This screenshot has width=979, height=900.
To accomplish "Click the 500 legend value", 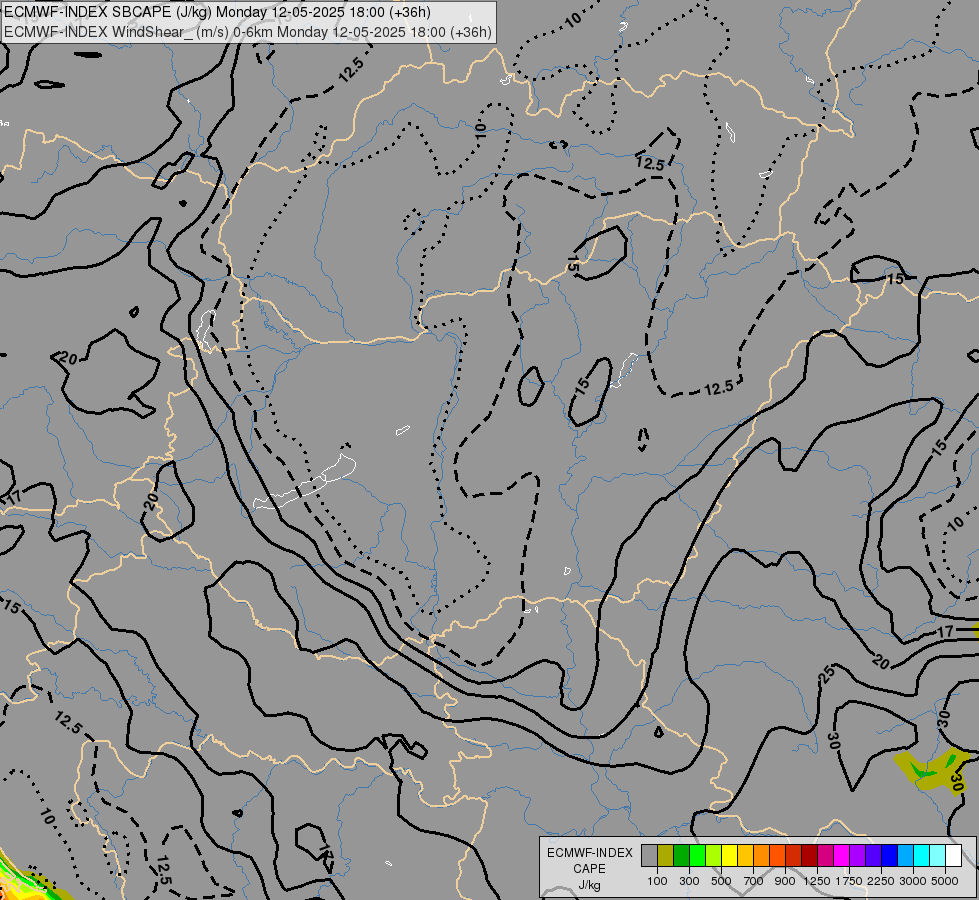I will [721, 881].
